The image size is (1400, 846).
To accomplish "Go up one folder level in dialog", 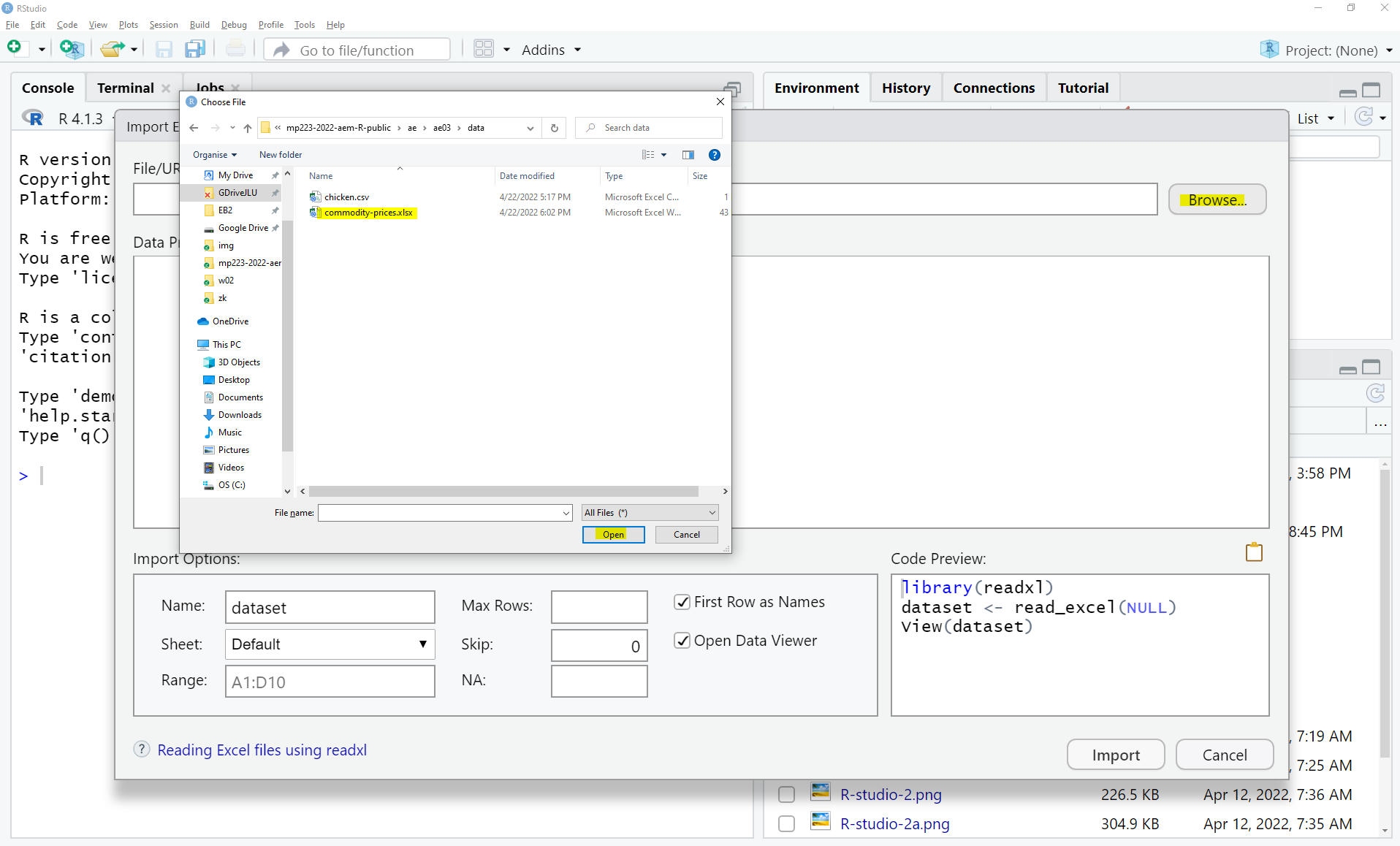I will click(x=248, y=128).
